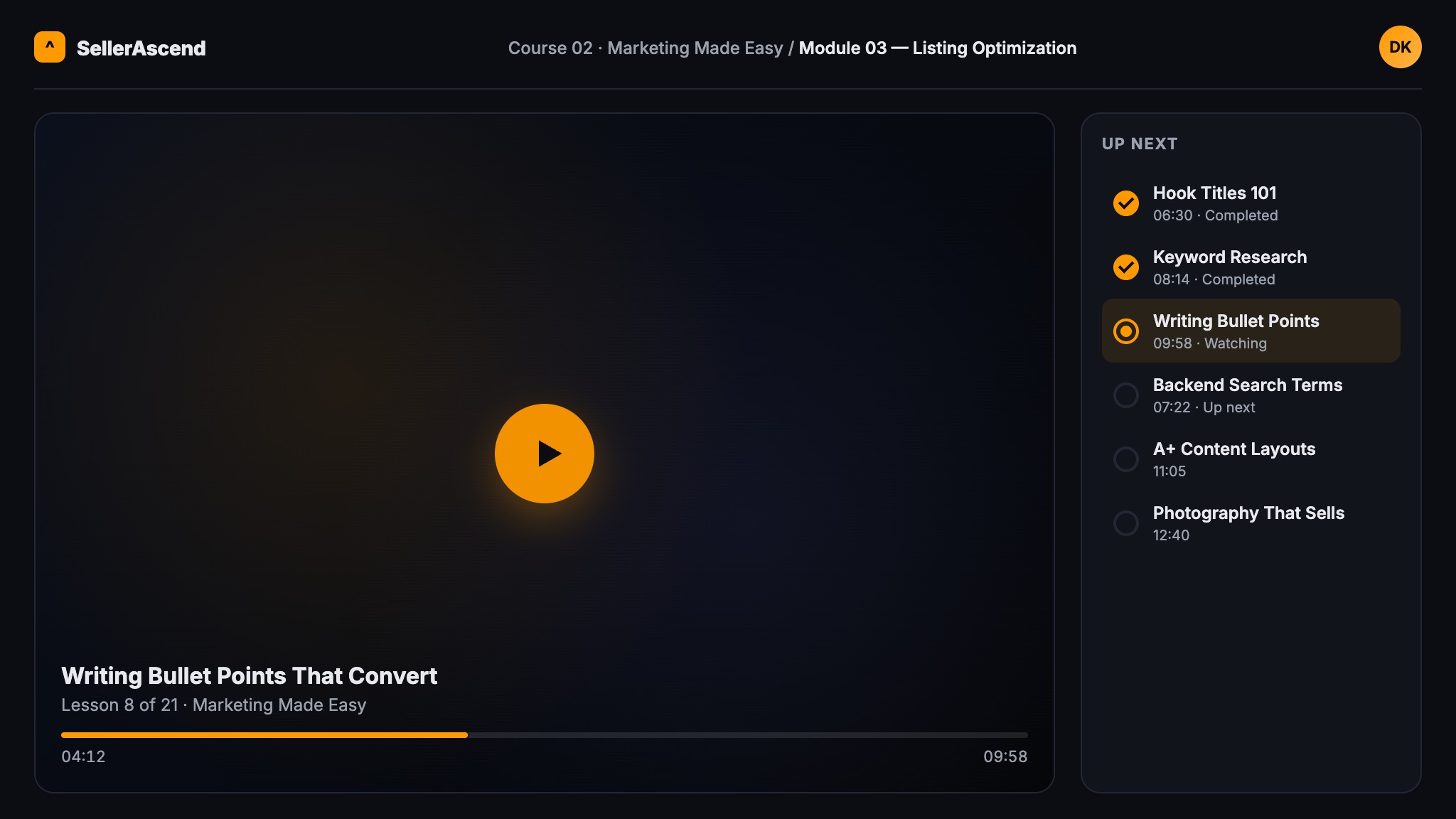Click the 11:05 duration label
Image resolution: width=1456 pixels, height=819 pixels.
[1169, 471]
